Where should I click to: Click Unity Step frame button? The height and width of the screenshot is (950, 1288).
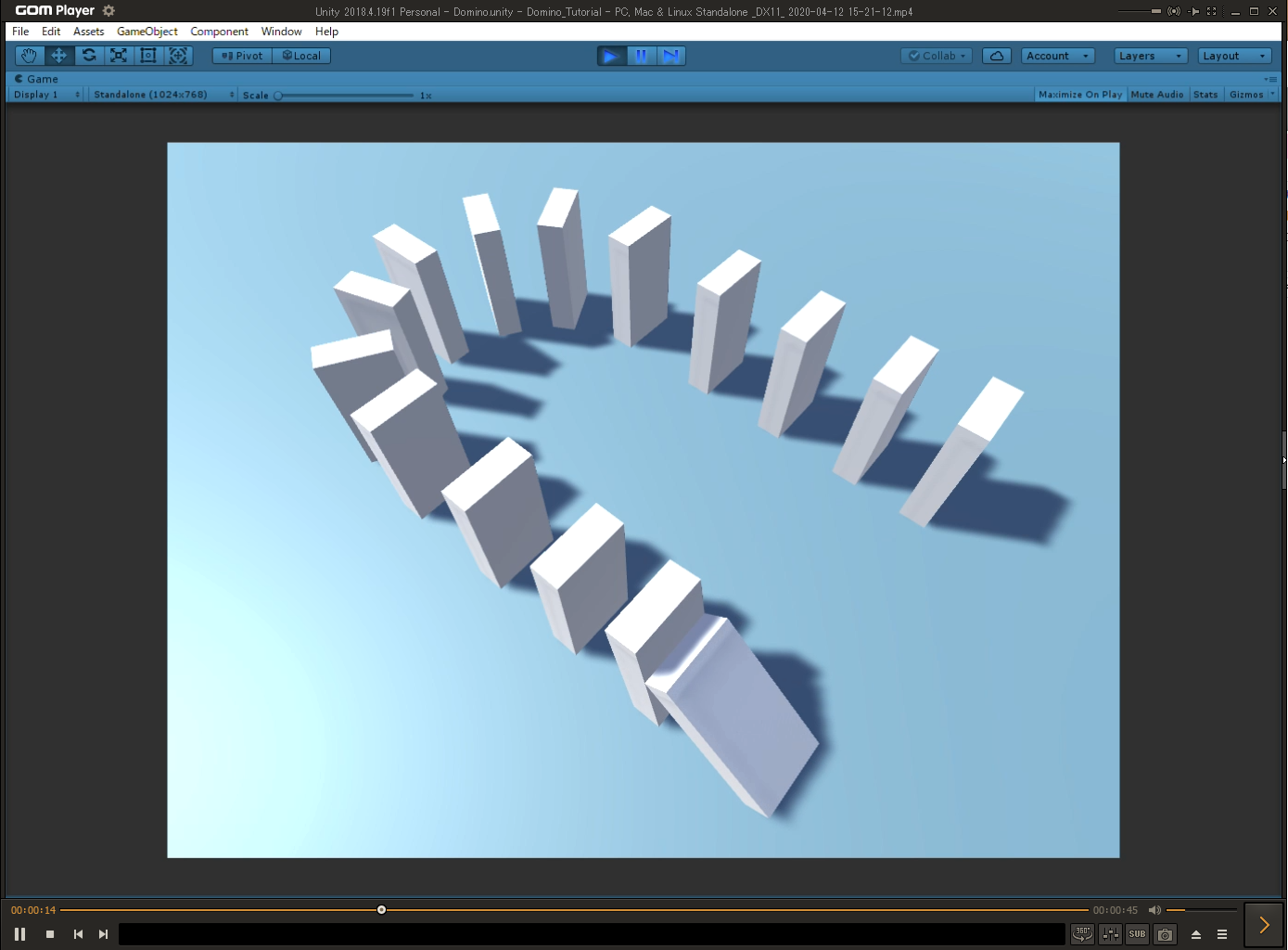pos(671,56)
